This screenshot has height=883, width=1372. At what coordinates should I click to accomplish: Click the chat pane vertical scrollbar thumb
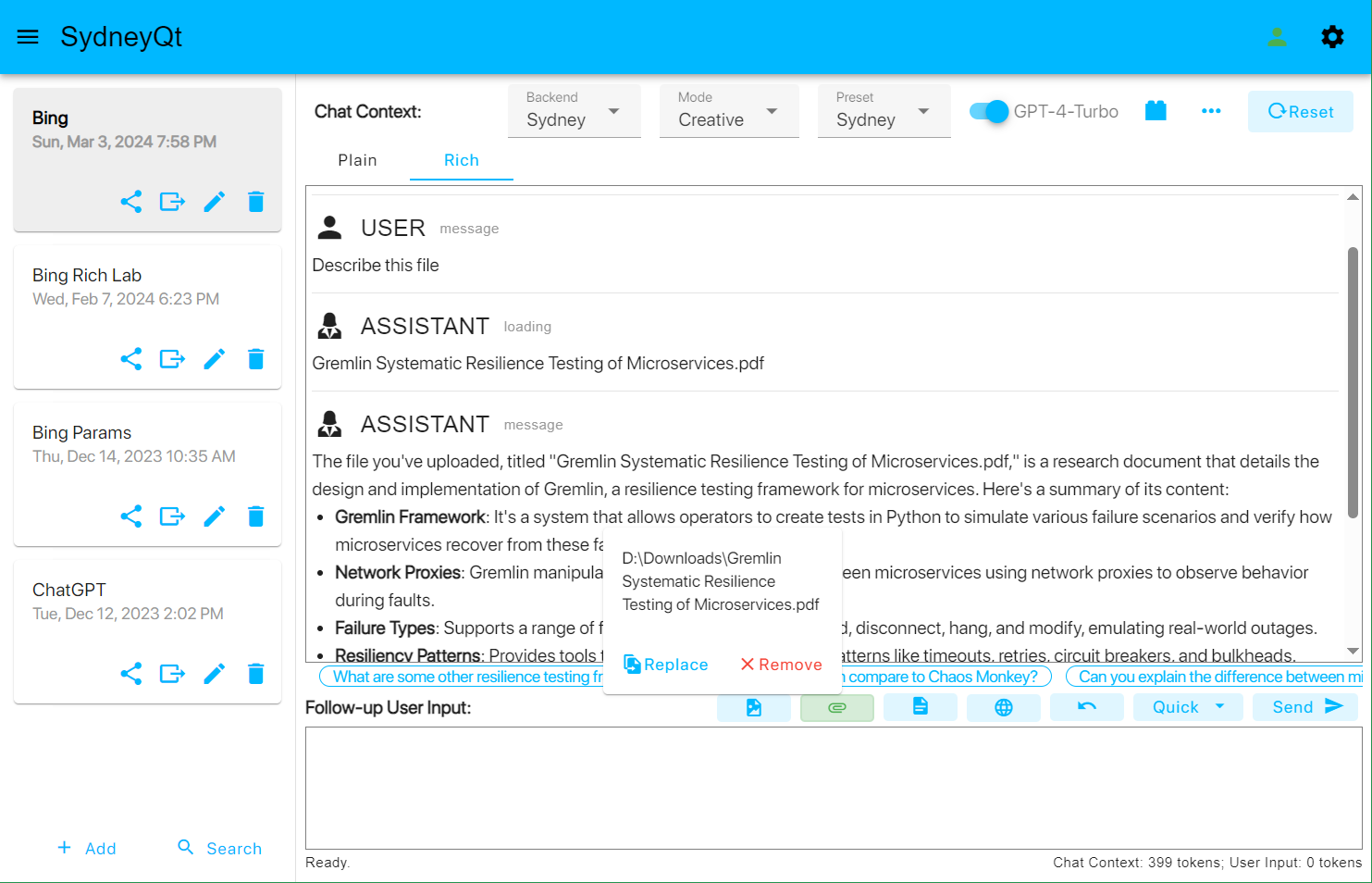point(1353,382)
